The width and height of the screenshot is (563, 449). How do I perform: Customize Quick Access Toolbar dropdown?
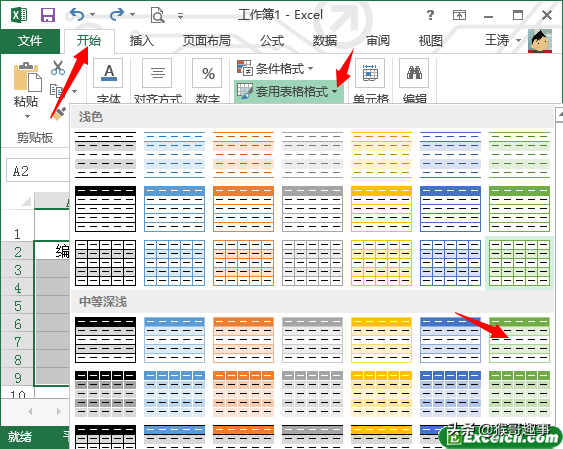coord(180,15)
